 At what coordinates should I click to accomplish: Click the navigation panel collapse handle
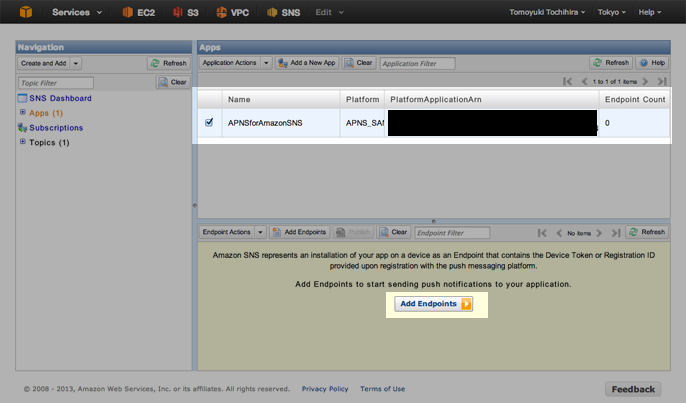[195, 205]
